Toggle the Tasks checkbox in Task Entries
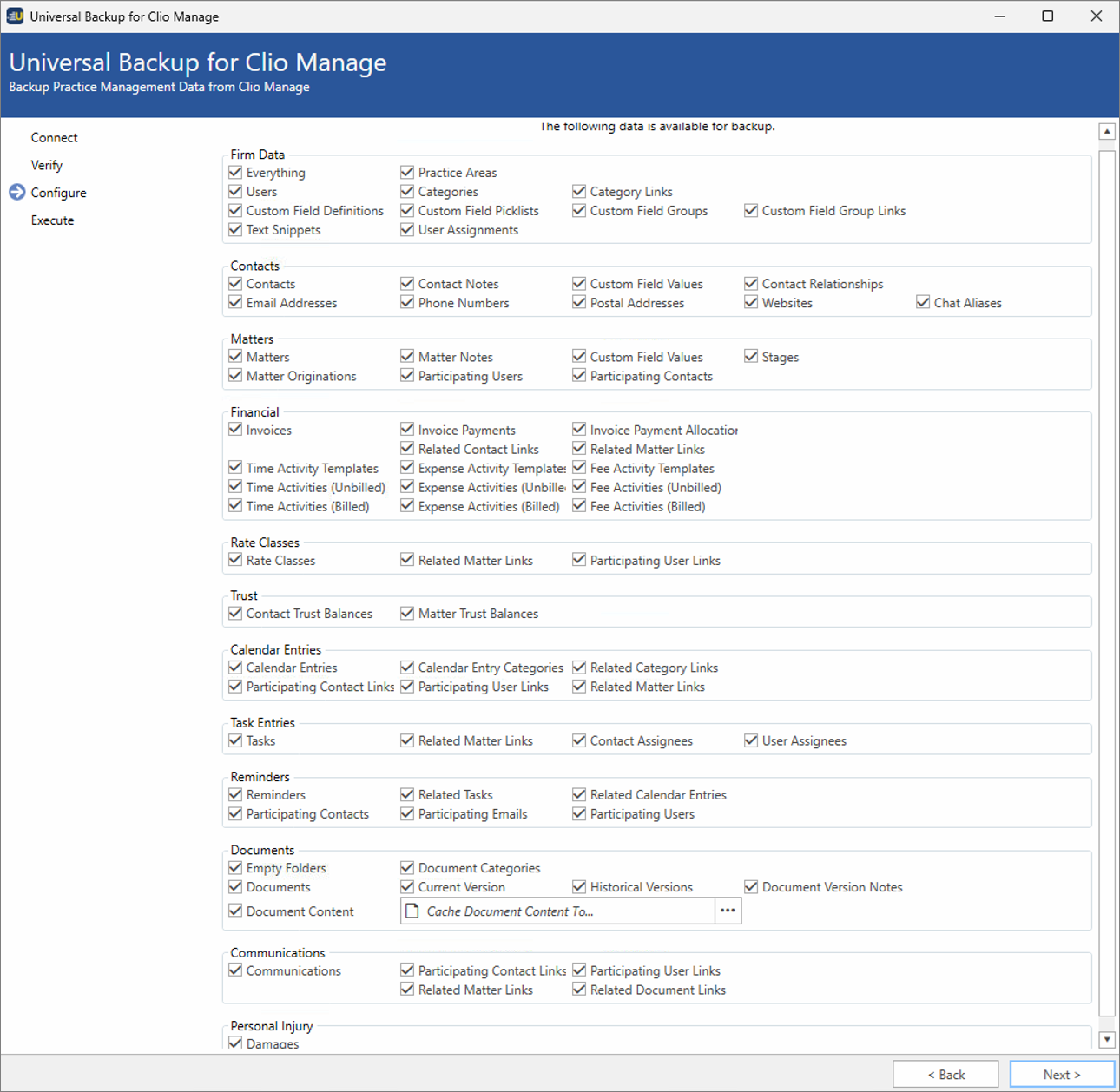The width and height of the screenshot is (1120, 1092). coord(235,740)
